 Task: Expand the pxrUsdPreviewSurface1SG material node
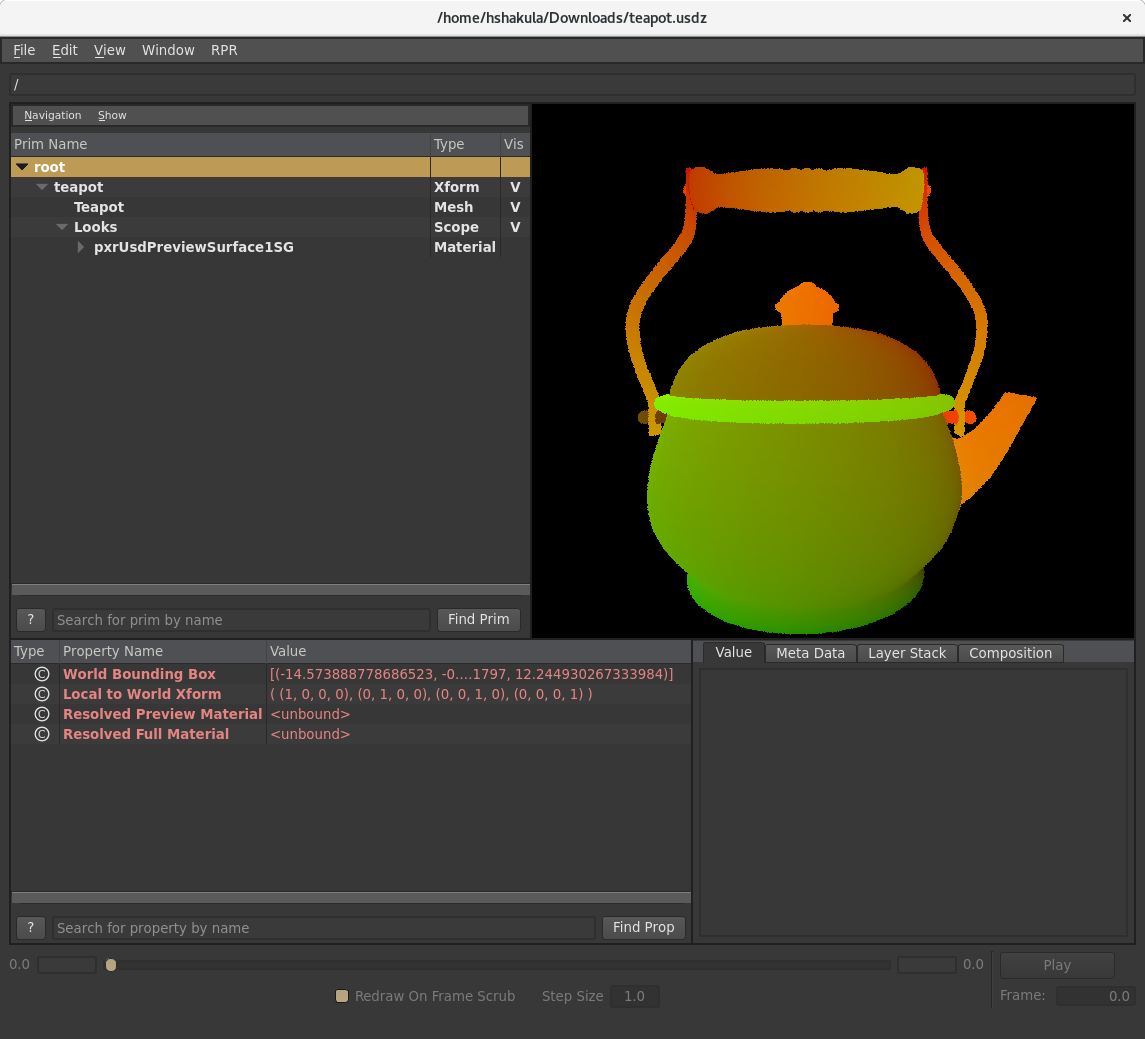[x=81, y=248]
